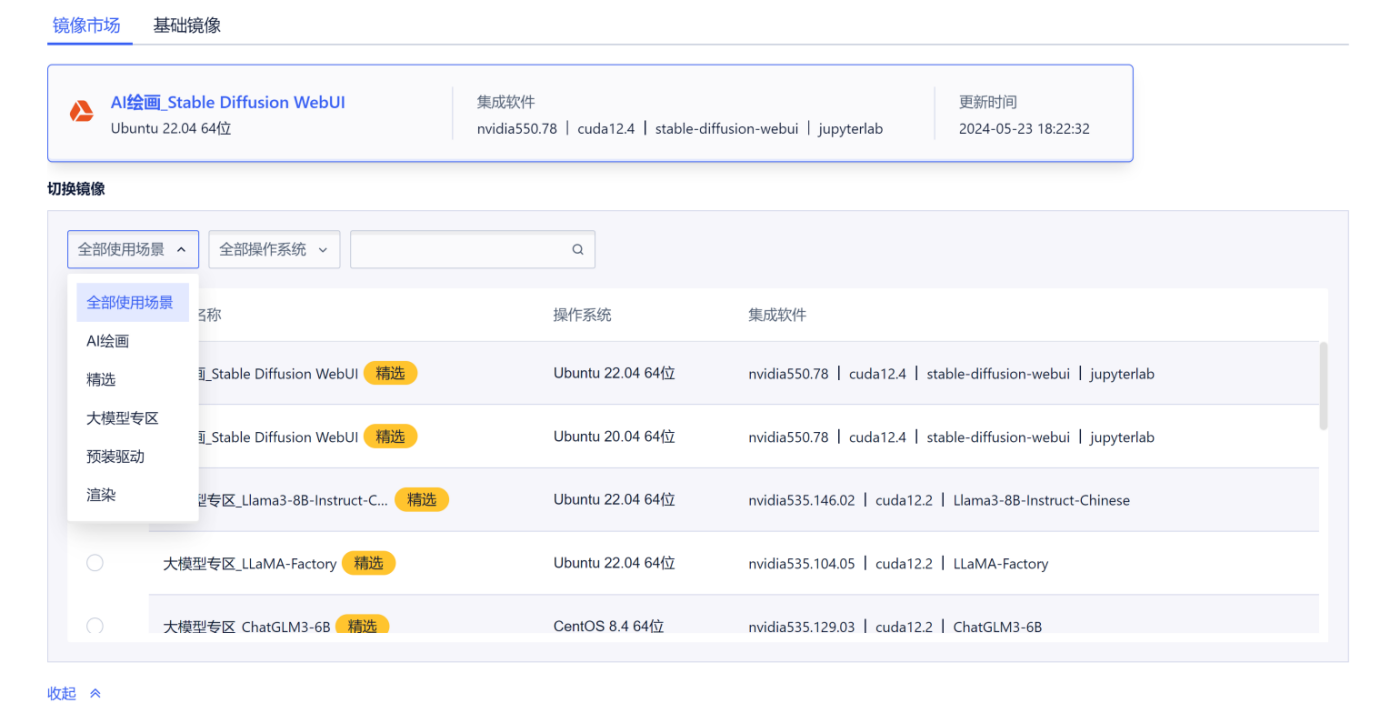The image size is (1380, 713).
Task: Click Llama3-8B-Instruct-Chinese software text
Action: pos(1041,500)
